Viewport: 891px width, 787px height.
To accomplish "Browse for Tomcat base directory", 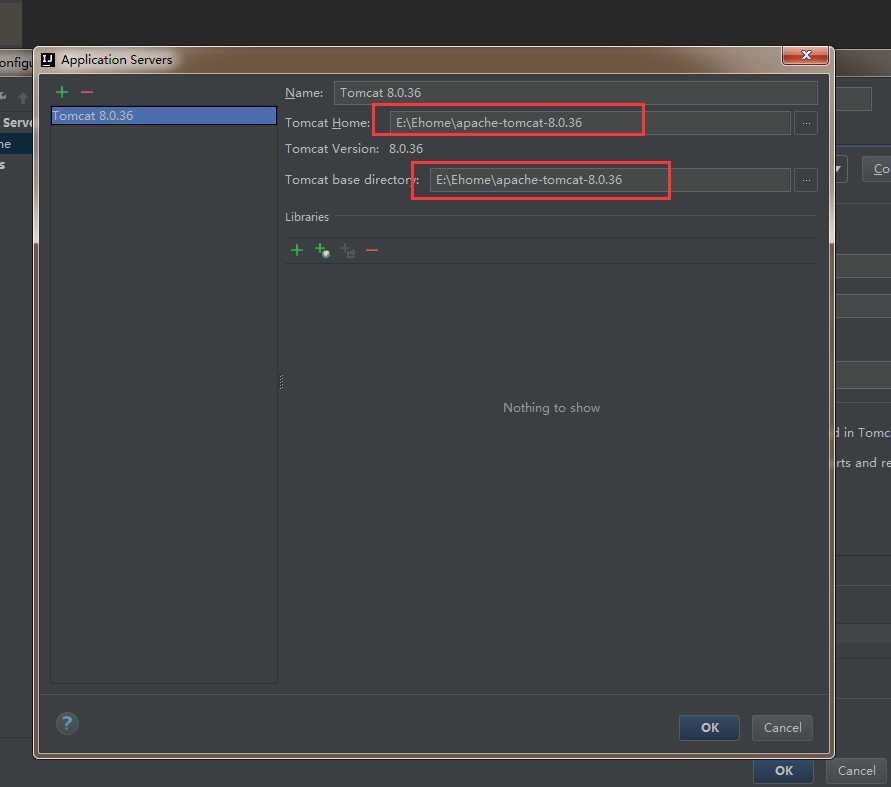I will (x=806, y=180).
